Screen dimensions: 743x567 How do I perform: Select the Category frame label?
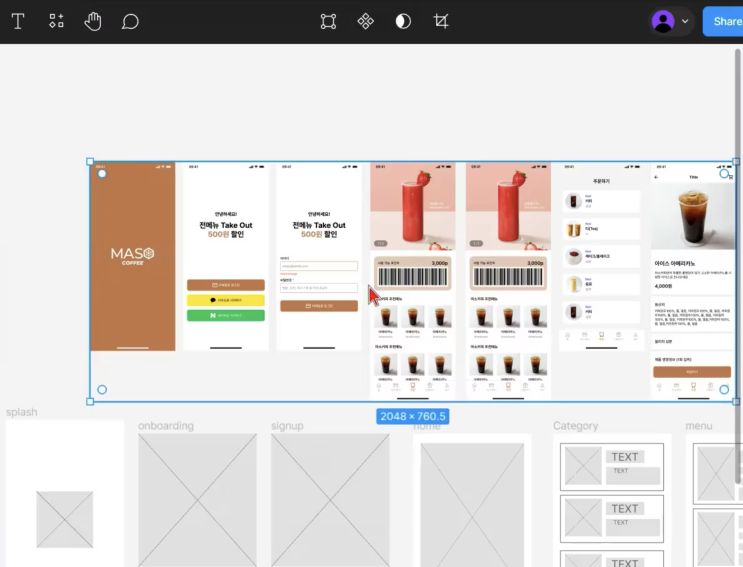tap(575, 426)
